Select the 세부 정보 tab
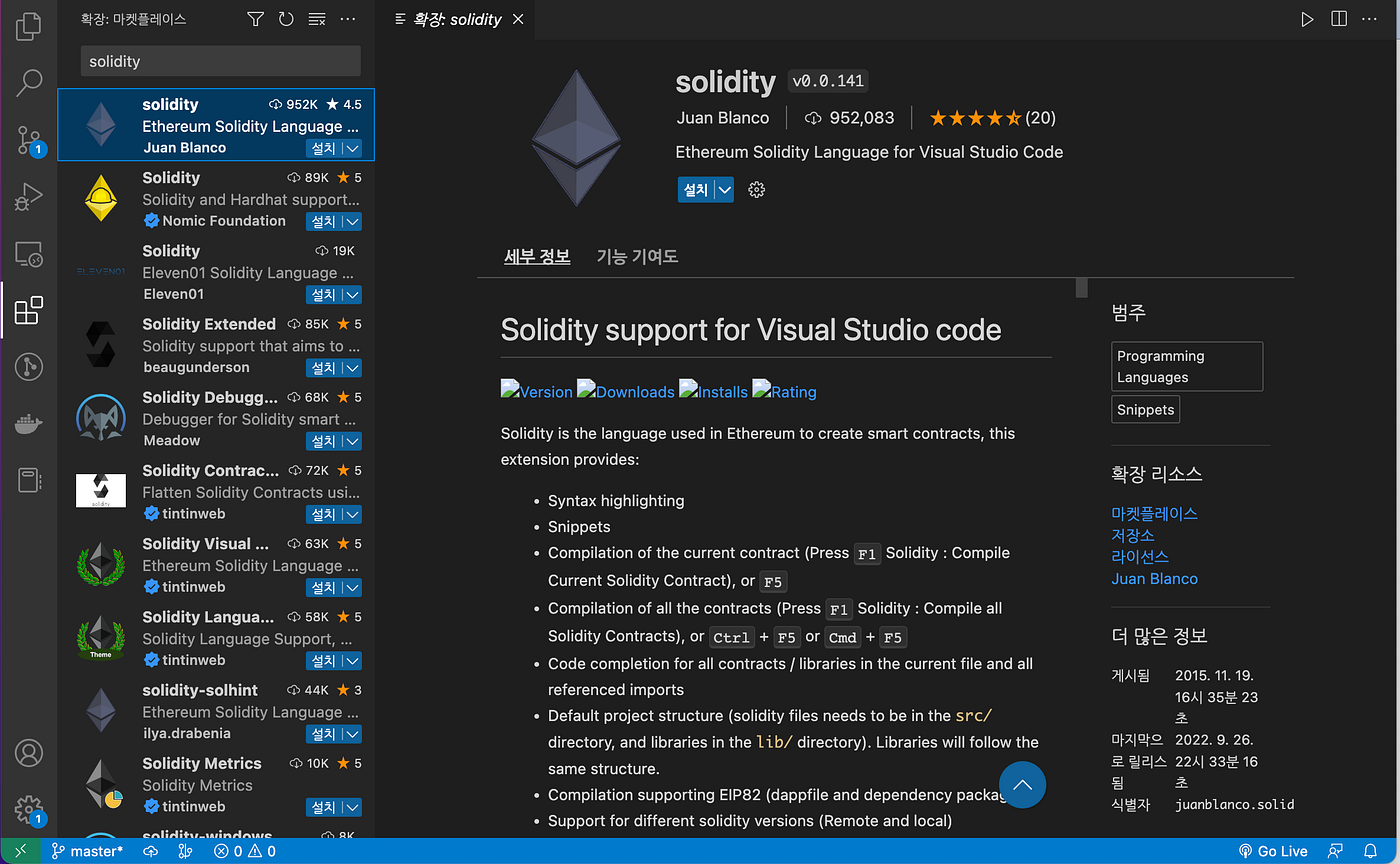This screenshot has width=1400, height=864. pos(537,256)
